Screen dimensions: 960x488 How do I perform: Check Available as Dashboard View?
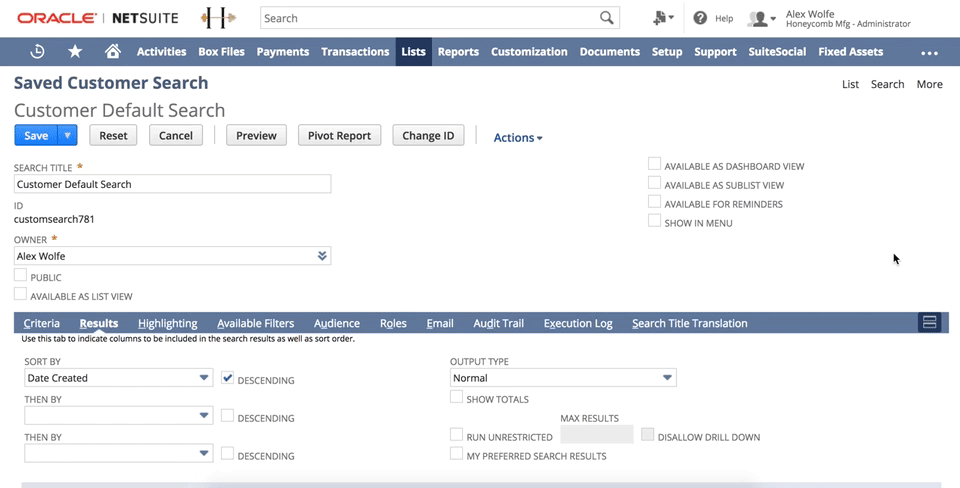tap(654, 165)
